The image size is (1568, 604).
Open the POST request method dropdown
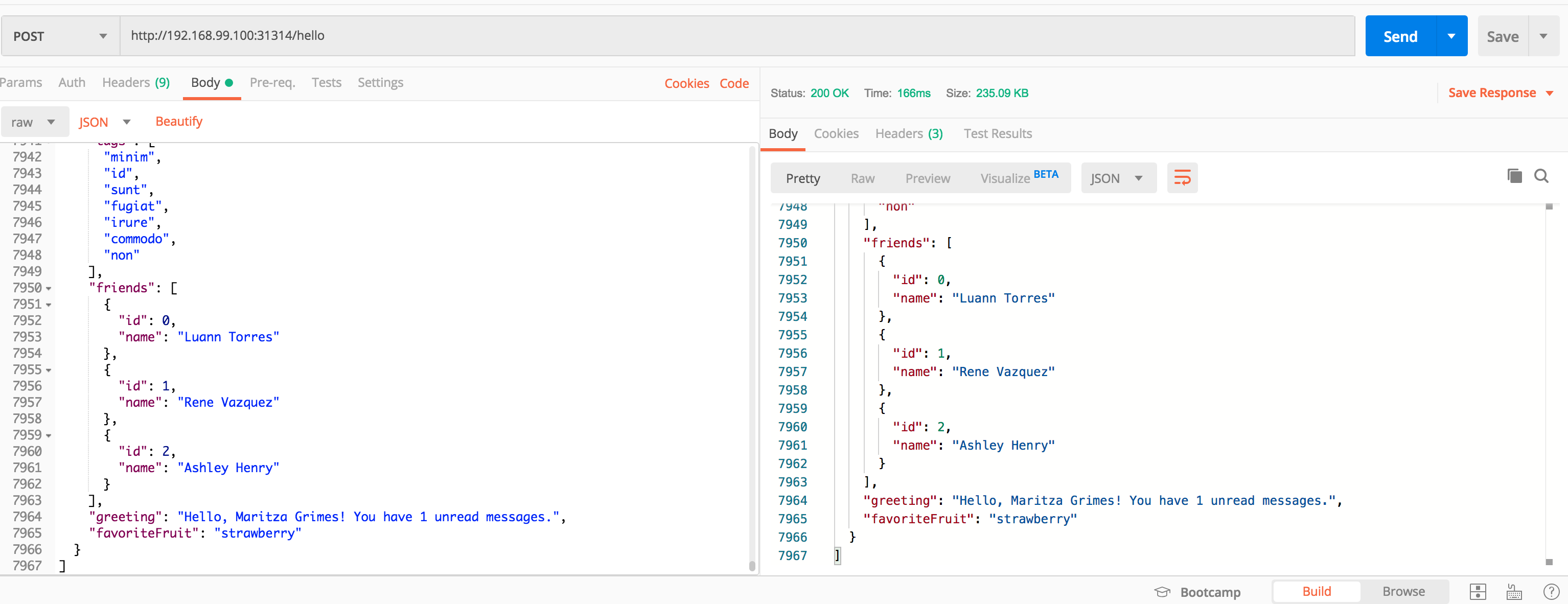(59, 35)
